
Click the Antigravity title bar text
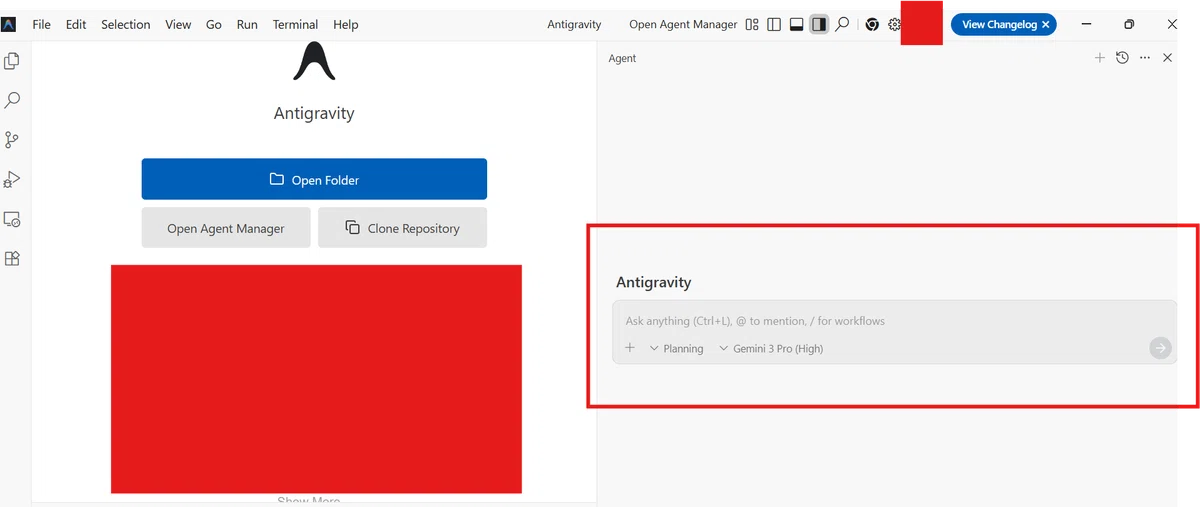(573, 24)
